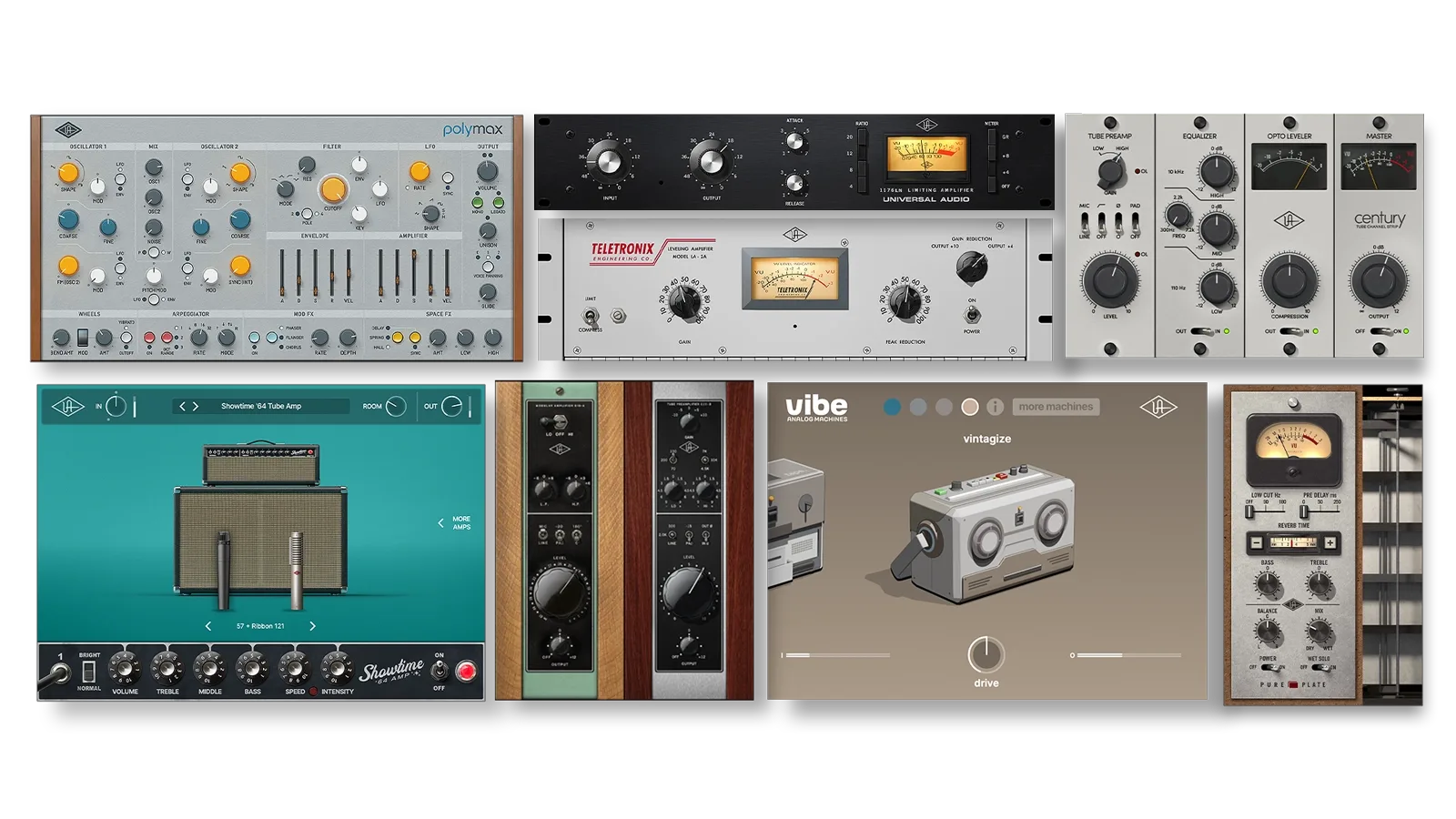Click the UA diamond logo in Showtime header
The image size is (1456, 819).
[x=67, y=406]
